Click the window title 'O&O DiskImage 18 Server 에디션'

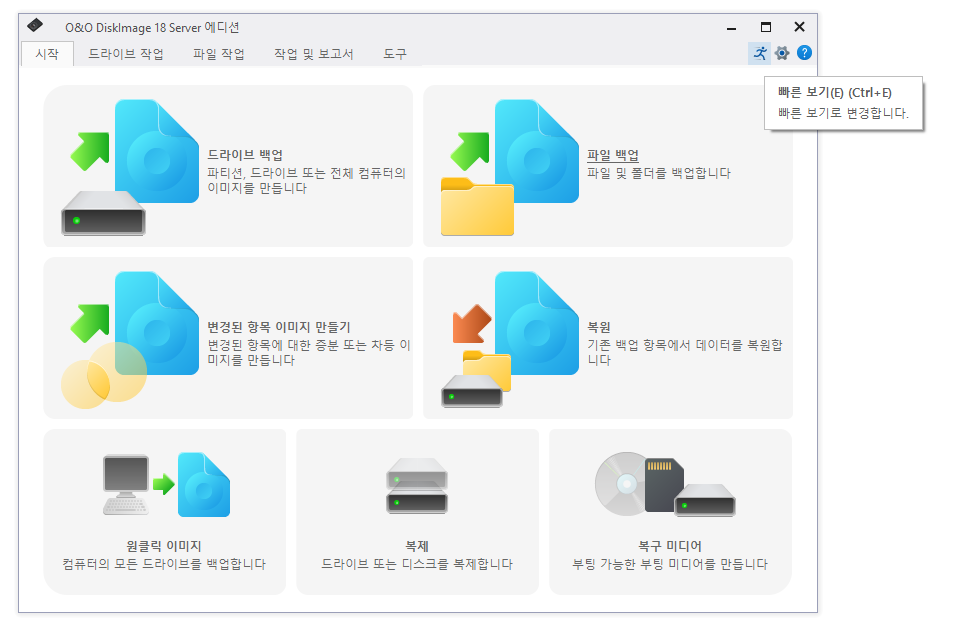click(152, 27)
